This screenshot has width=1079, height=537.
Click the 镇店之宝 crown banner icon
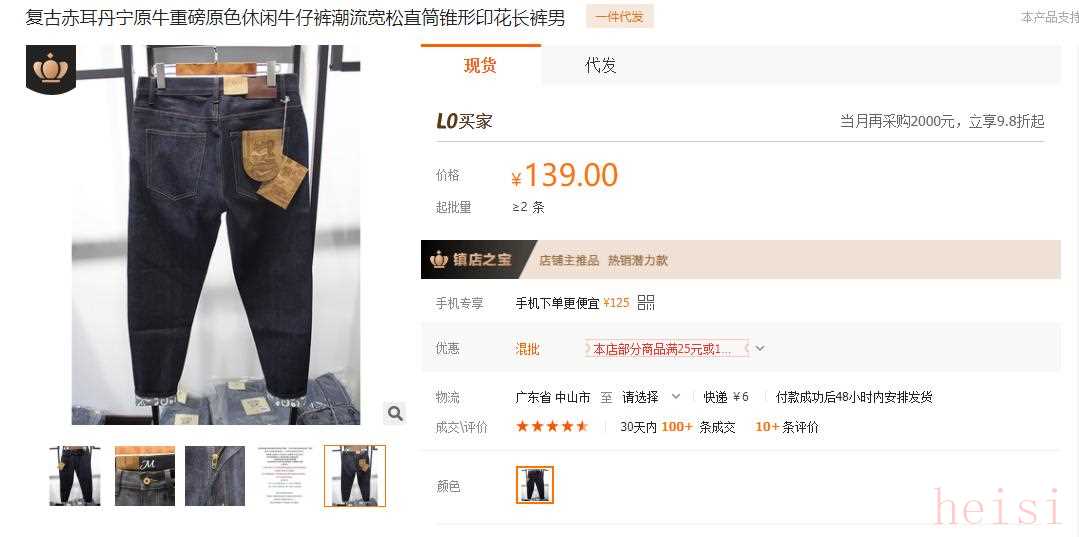438,260
